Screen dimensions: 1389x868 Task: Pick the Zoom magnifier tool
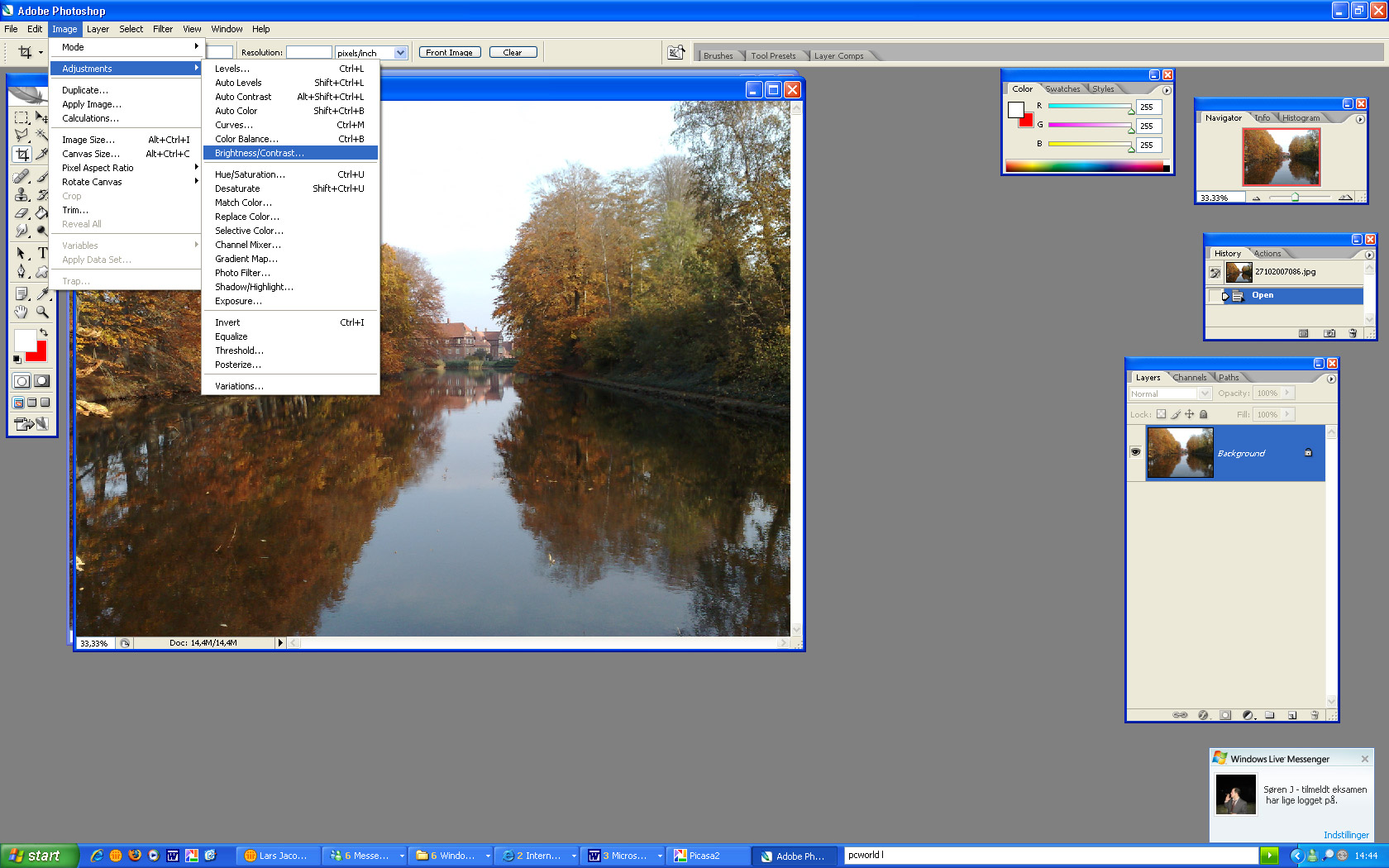coord(42,312)
